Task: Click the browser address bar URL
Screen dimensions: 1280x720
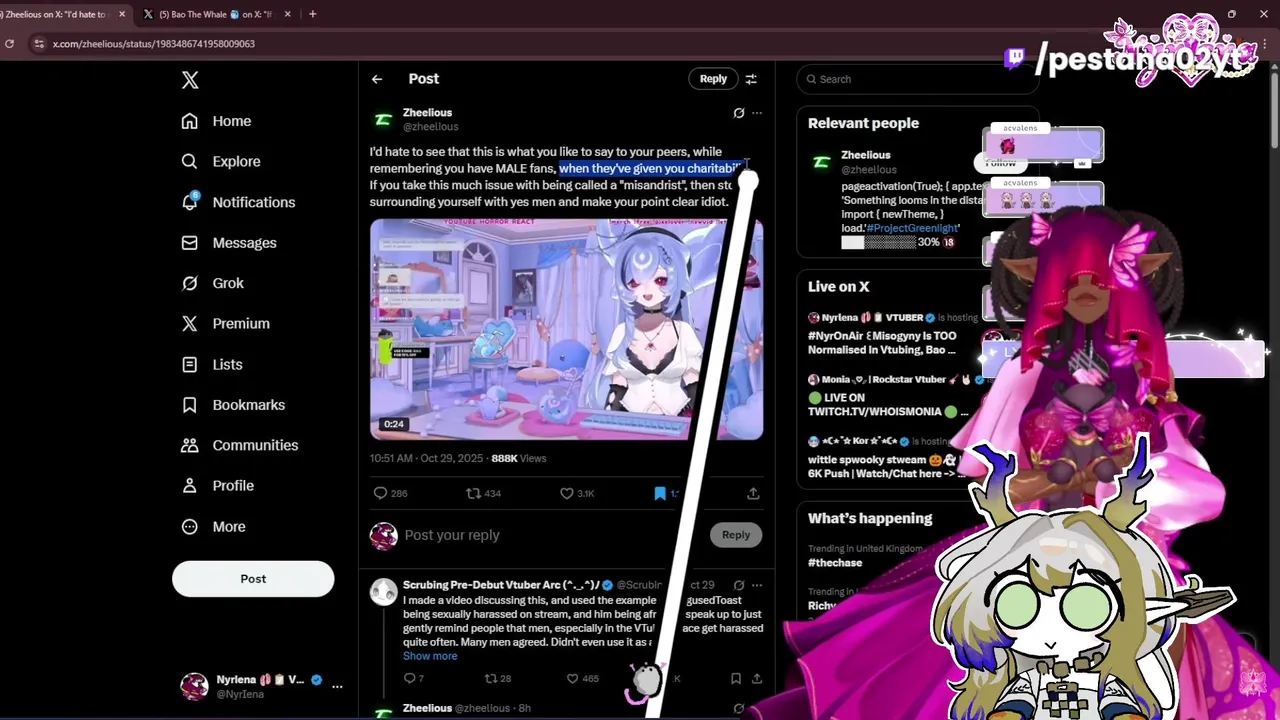Action: [154, 44]
